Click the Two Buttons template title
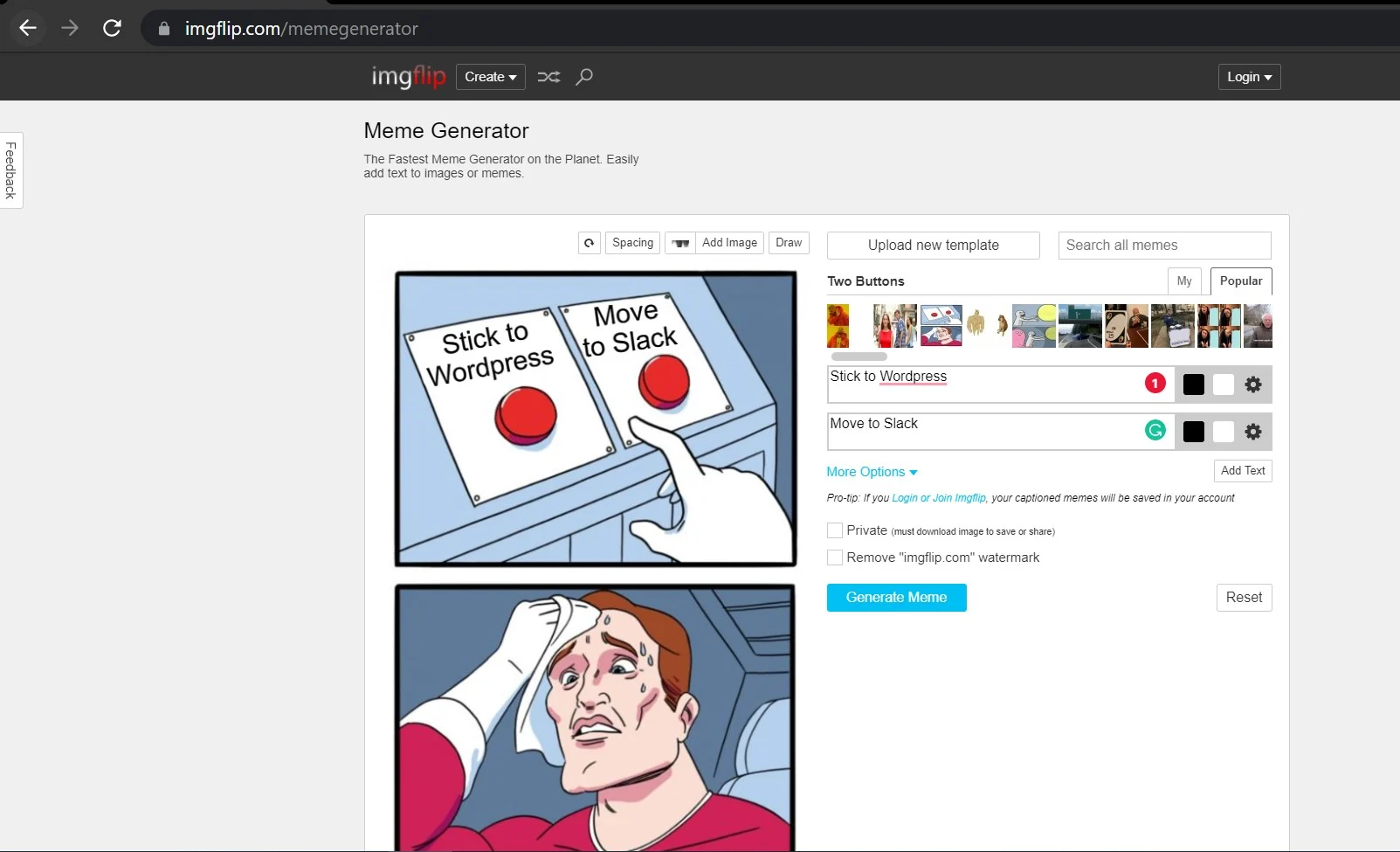This screenshot has width=1400, height=852. 866,281
